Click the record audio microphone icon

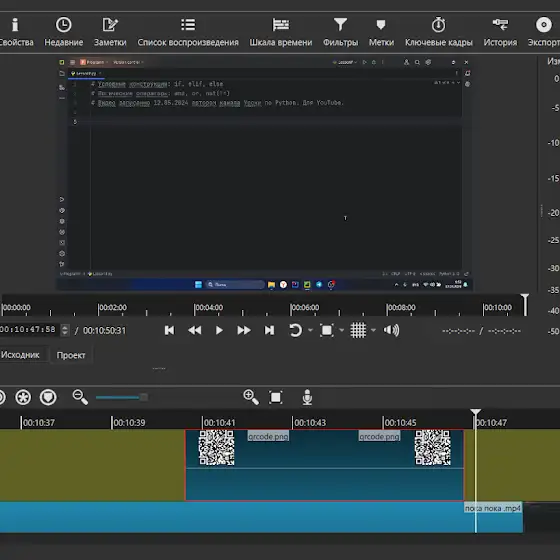coord(307,398)
